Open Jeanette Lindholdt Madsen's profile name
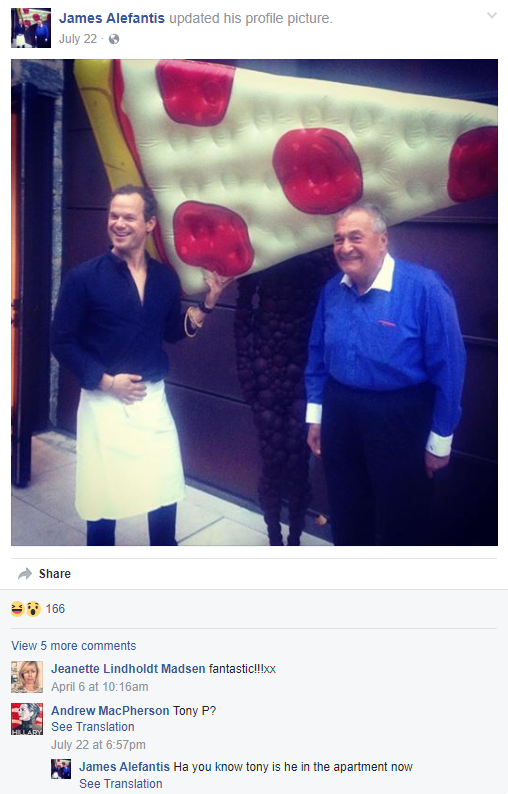This screenshot has width=508, height=794. pyautogui.click(x=128, y=669)
